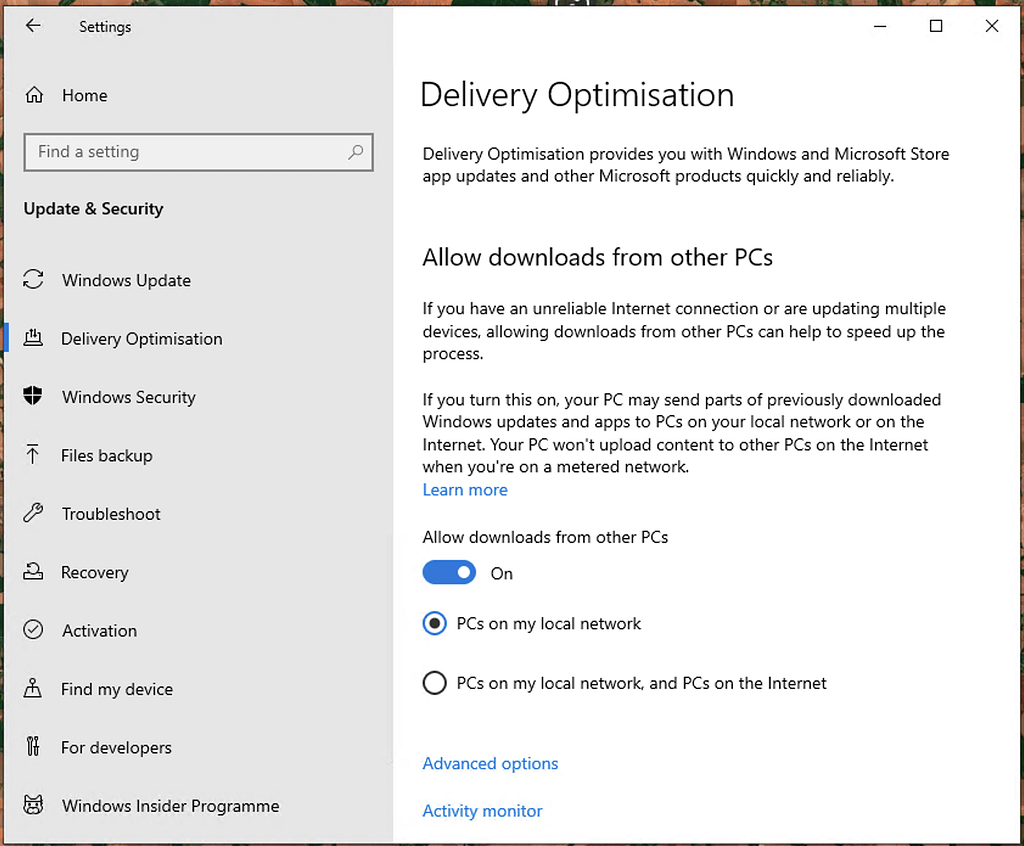Click the Home house icon
The height and width of the screenshot is (846, 1024).
tap(34, 96)
